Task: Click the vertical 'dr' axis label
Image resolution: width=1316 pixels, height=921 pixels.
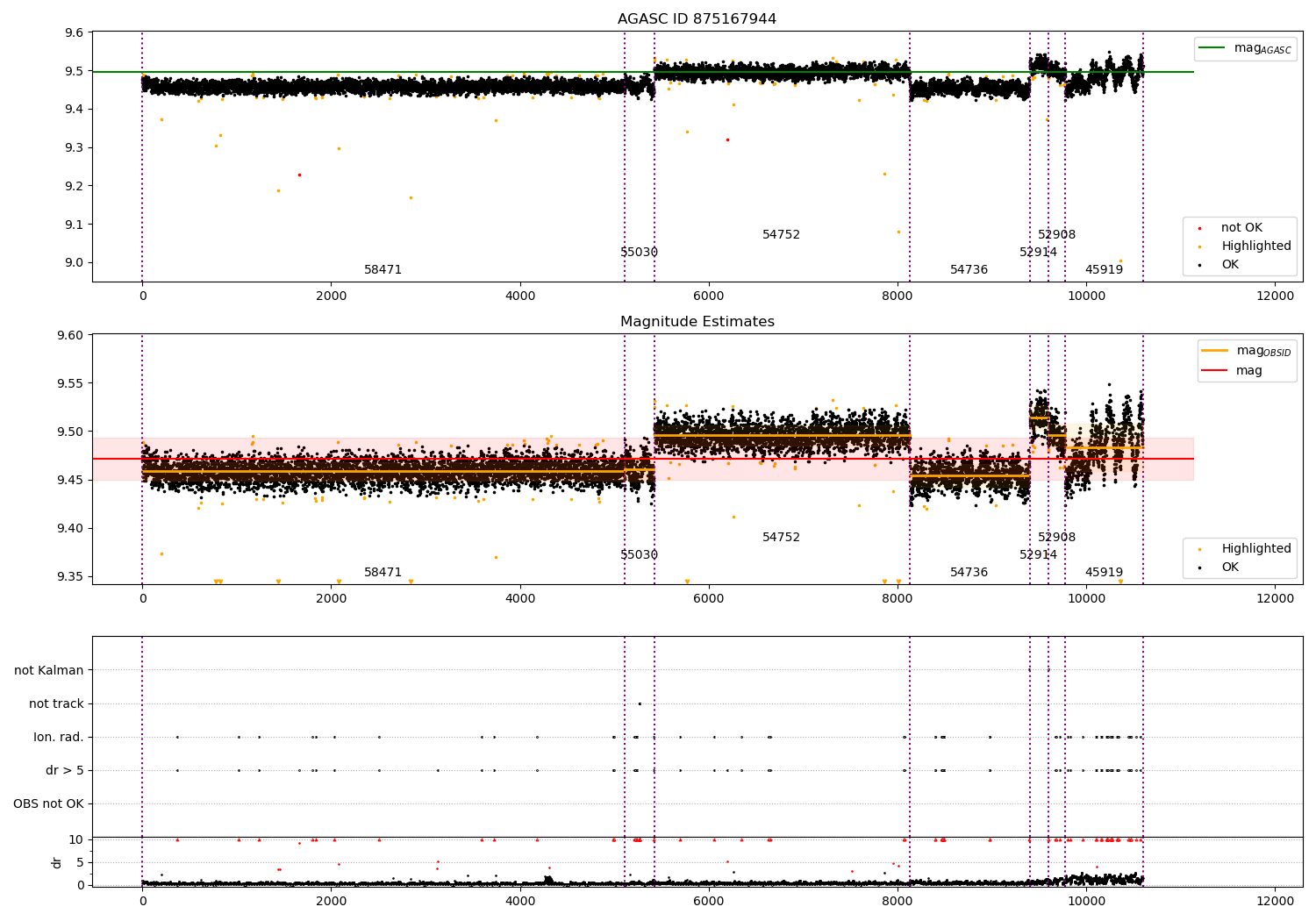Action: (x=57, y=862)
